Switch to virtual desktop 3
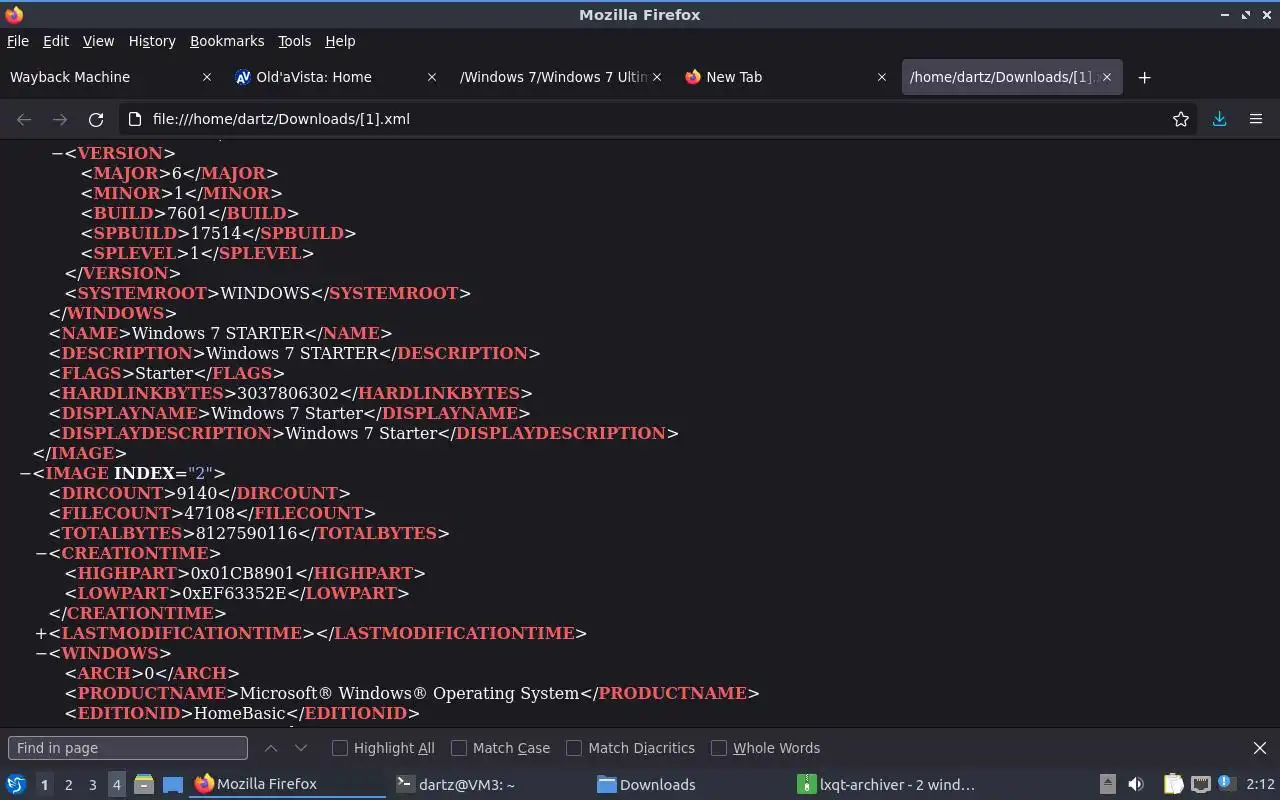 point(92,785)
